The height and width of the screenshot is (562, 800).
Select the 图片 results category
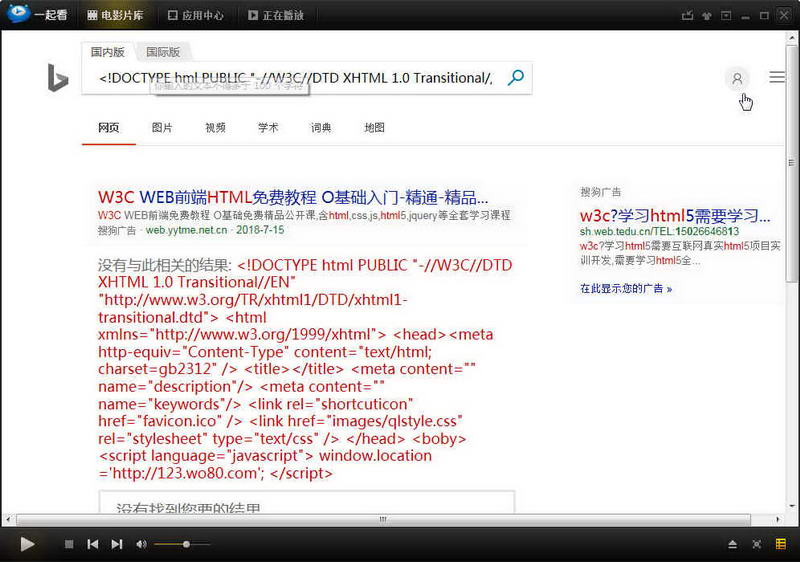click(162, 127)
